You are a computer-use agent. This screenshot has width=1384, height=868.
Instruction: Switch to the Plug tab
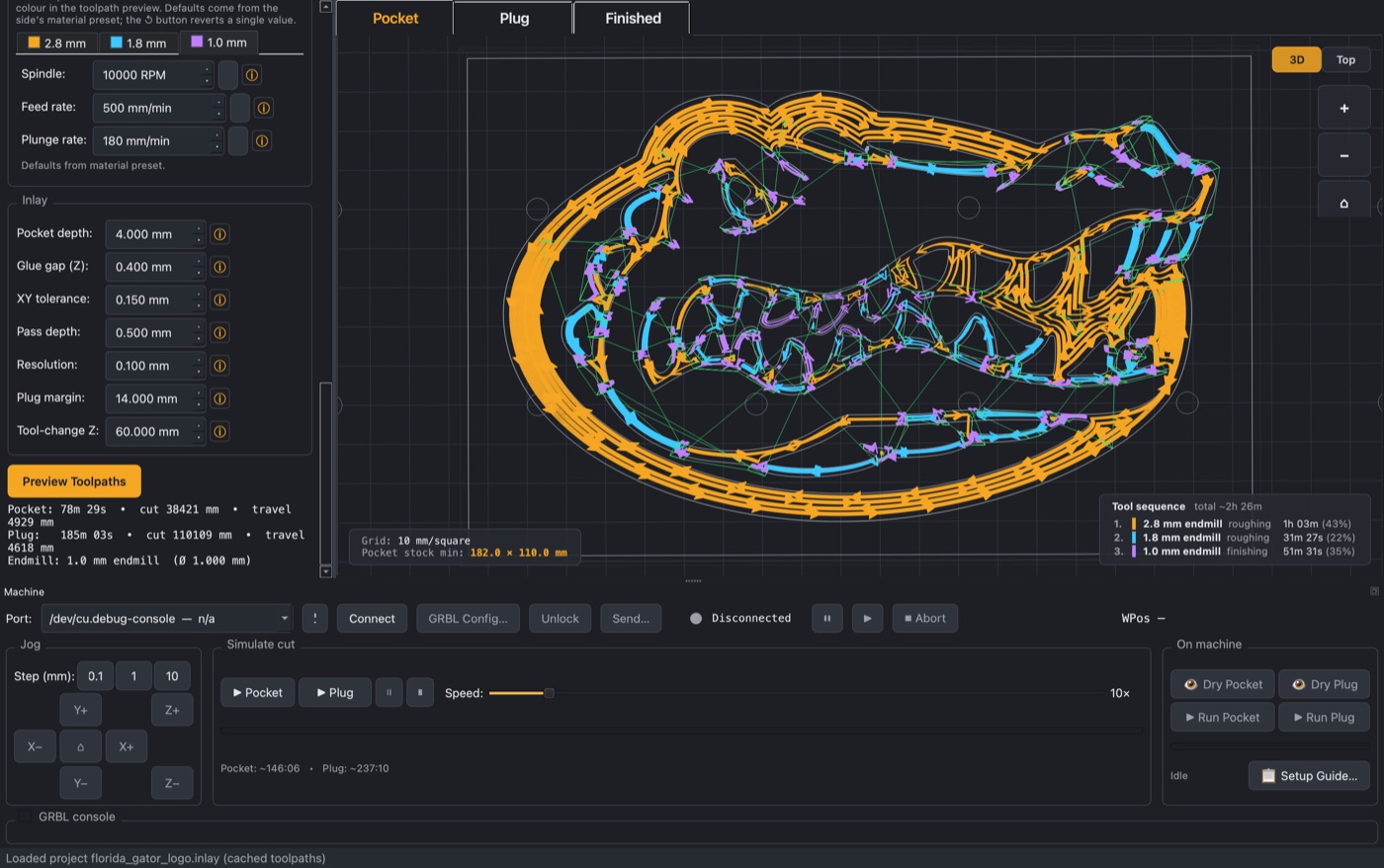(x=514, y=19)
